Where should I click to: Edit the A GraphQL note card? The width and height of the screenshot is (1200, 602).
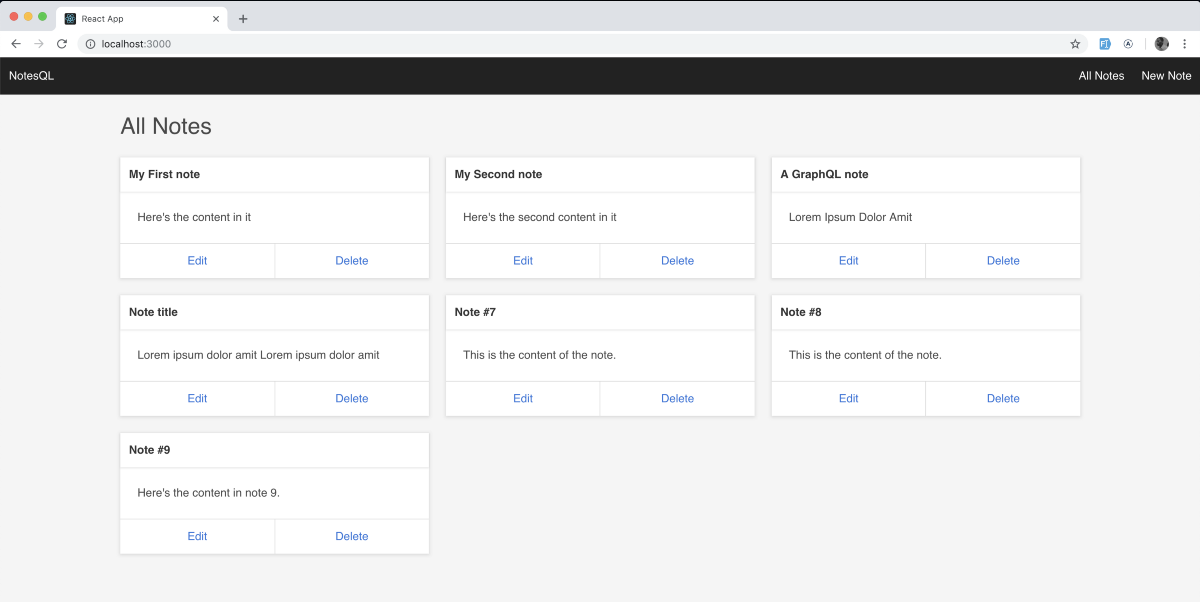[x=848, y=261]
